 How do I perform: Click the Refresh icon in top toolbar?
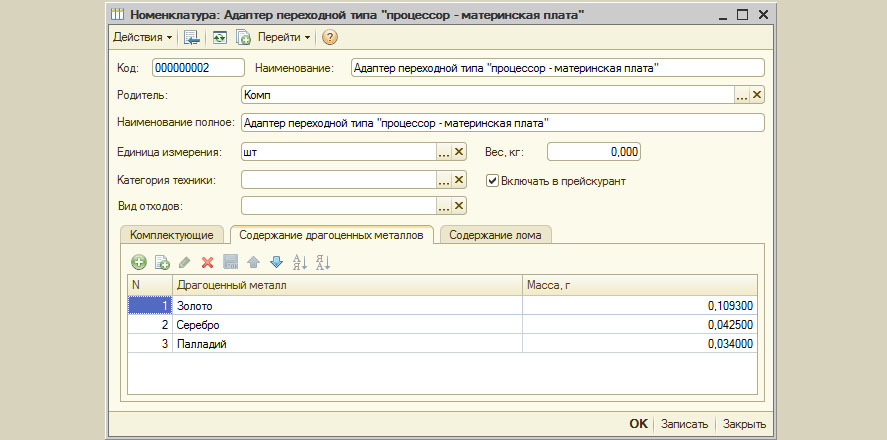(218, 37)
